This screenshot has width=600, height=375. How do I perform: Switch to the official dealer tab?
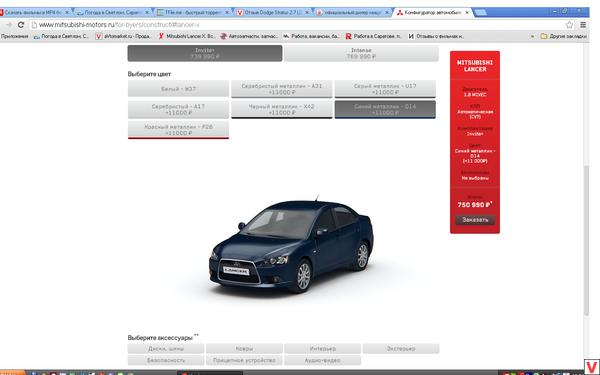click(x=352, y=12)
